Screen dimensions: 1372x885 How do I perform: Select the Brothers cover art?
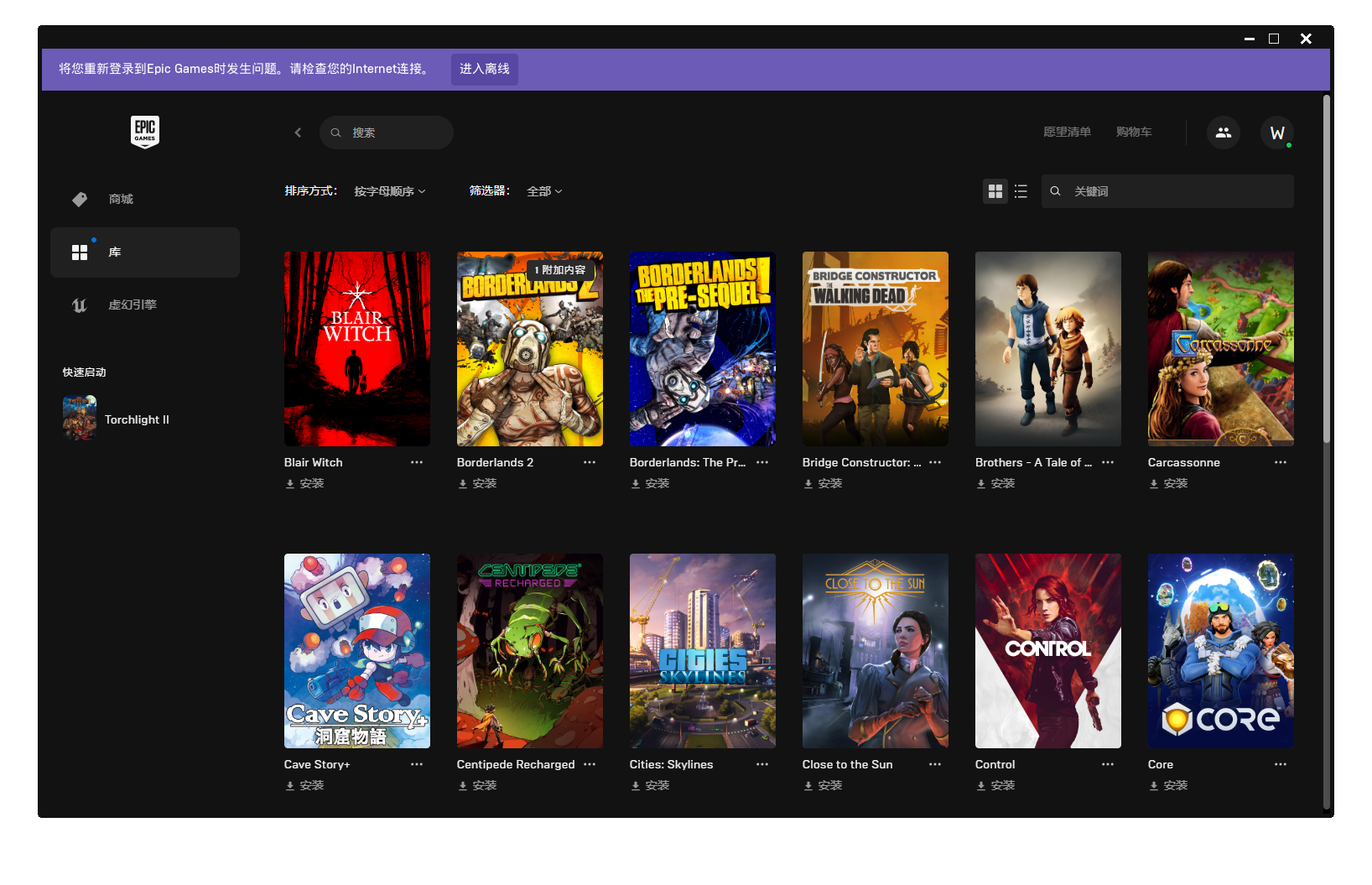[1048, 349]
